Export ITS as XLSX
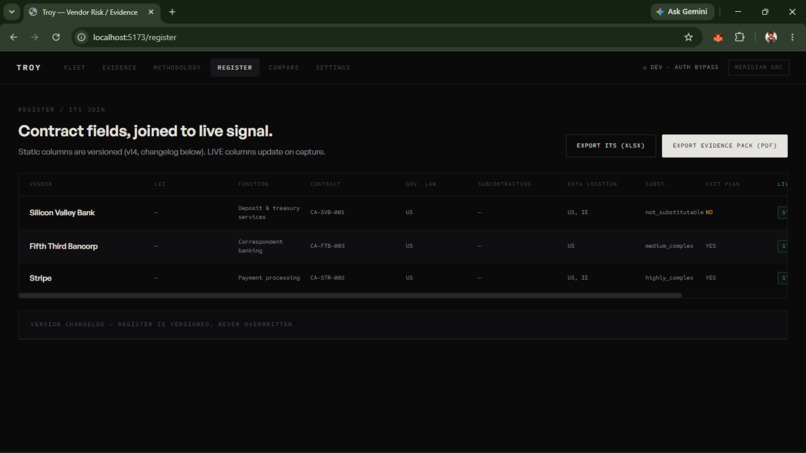 click(611, 146)
